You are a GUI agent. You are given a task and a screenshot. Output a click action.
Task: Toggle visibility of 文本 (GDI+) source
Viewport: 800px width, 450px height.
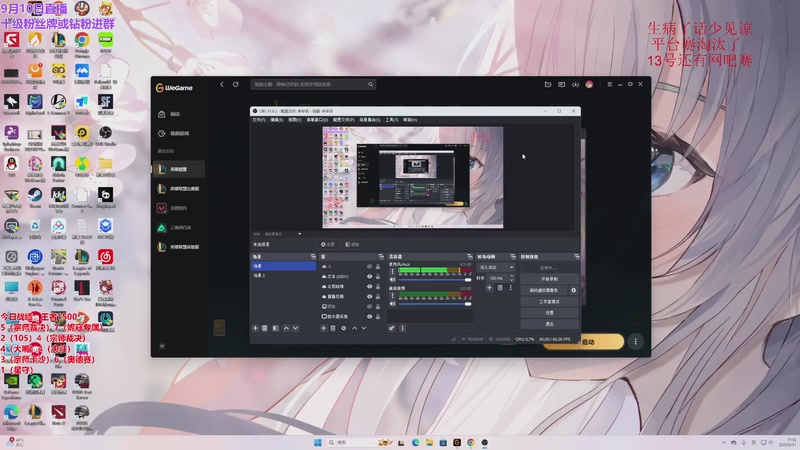369,277
